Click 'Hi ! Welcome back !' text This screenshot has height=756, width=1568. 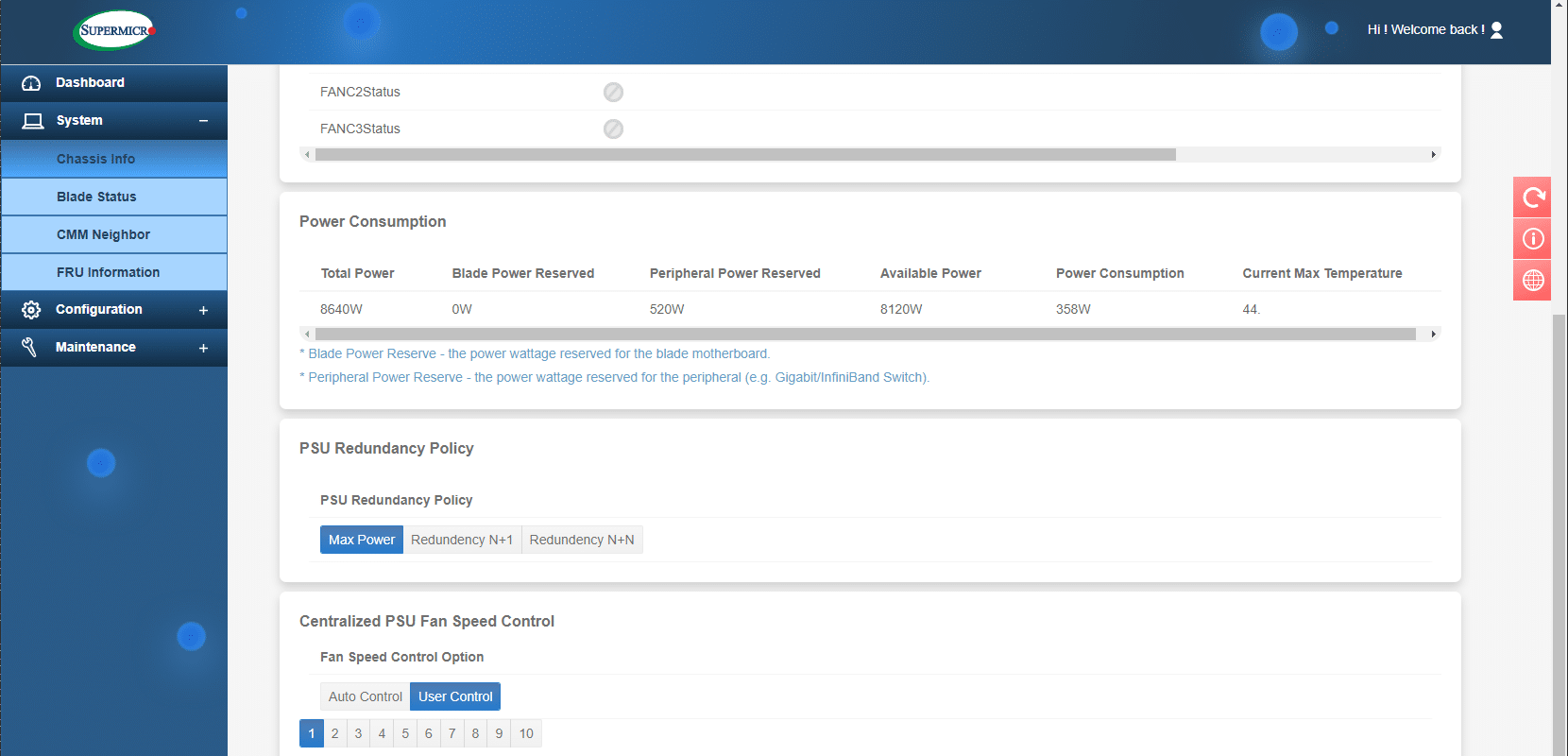pos(1425,30)
